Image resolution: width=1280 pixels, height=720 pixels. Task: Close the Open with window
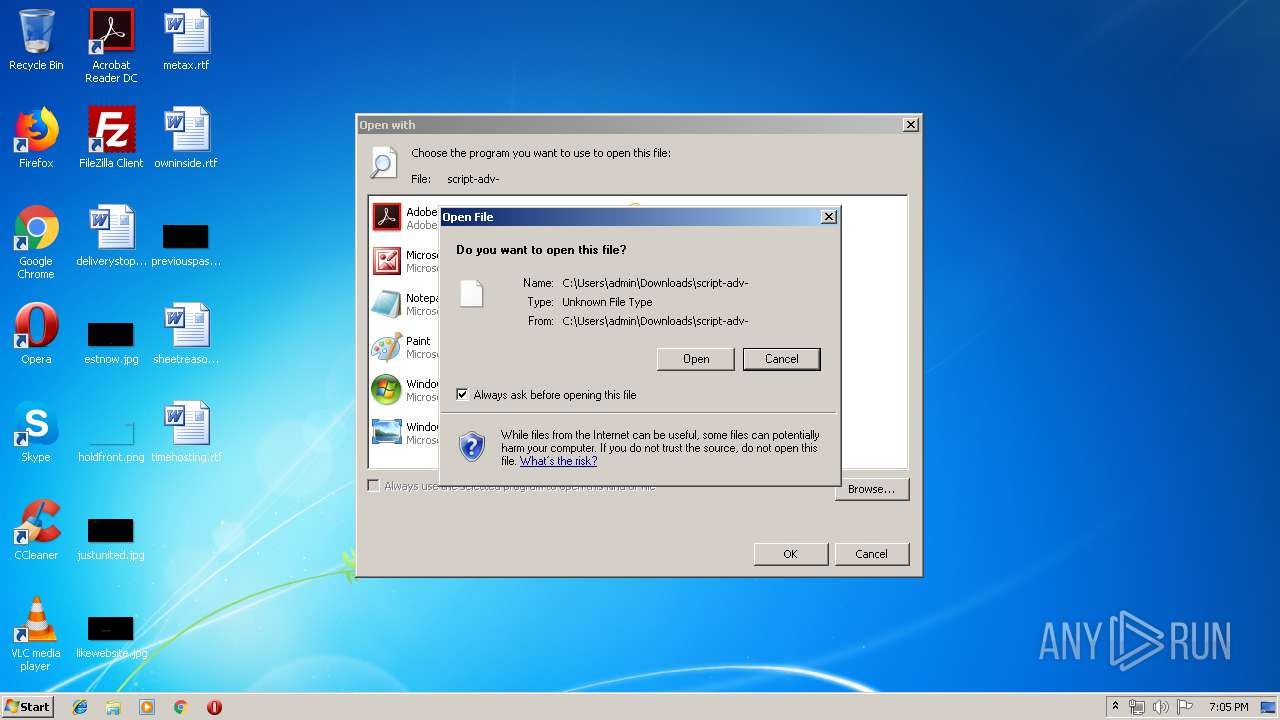click(x=910, y=125)
